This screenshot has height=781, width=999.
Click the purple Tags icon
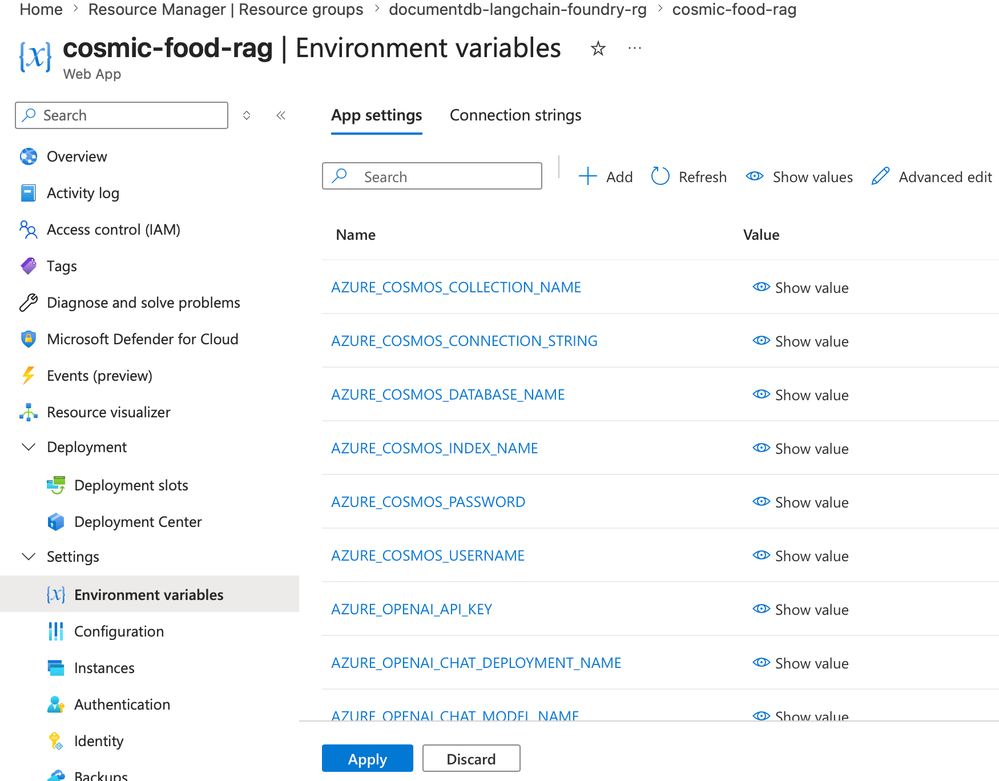point(28,266)
